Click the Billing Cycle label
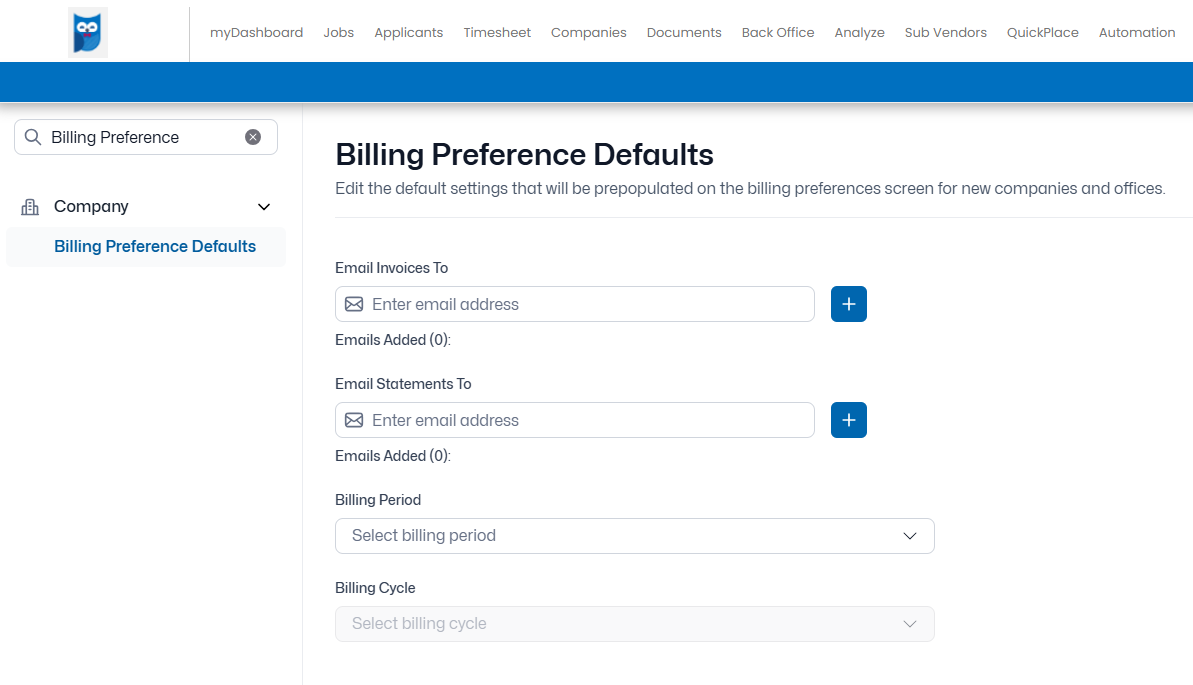Image resolution: width=1193 pixels, height=685 pixels. [x=375, y=588]
